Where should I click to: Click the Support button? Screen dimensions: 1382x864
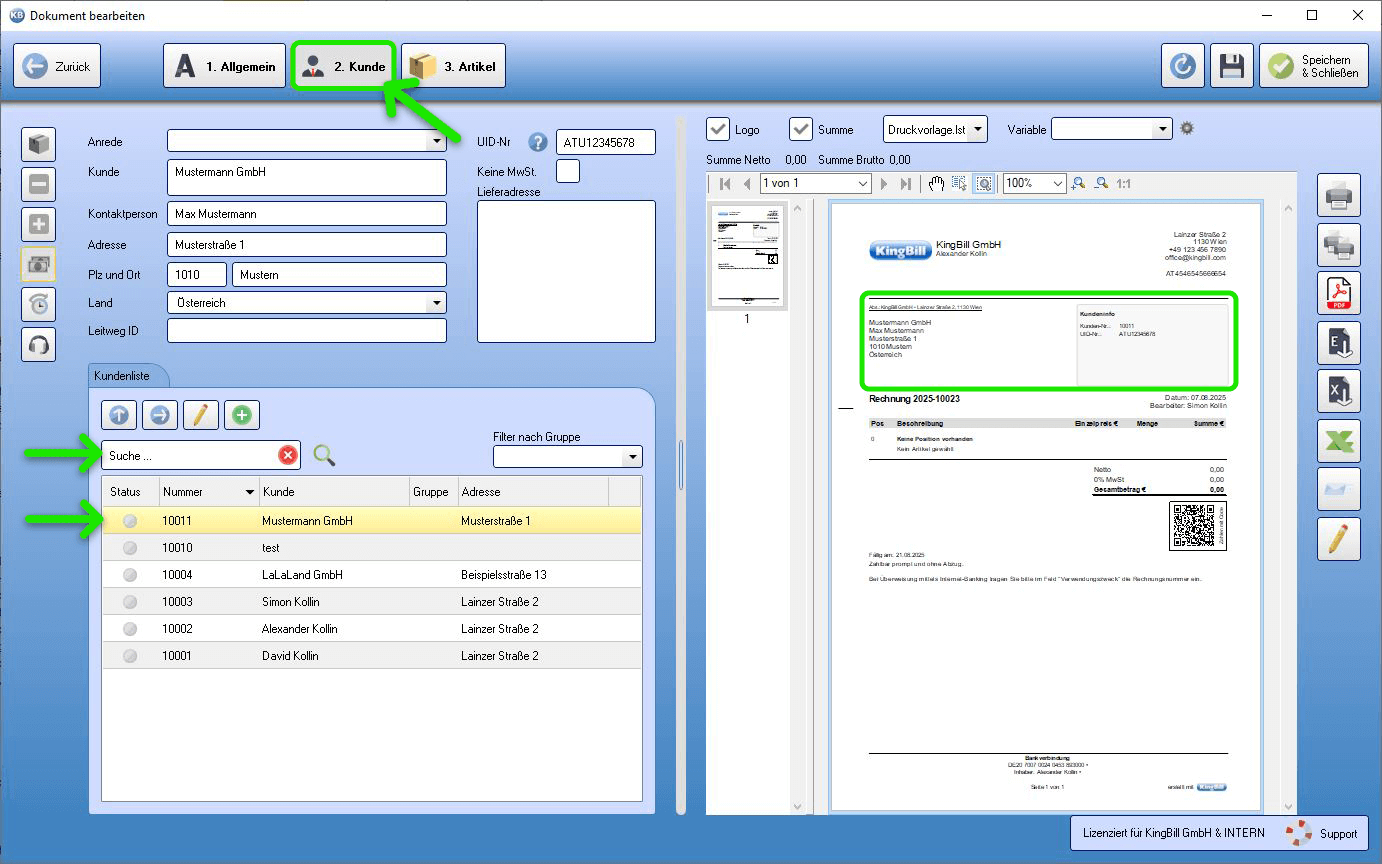pyautogui.click(x=1323, y=833)
